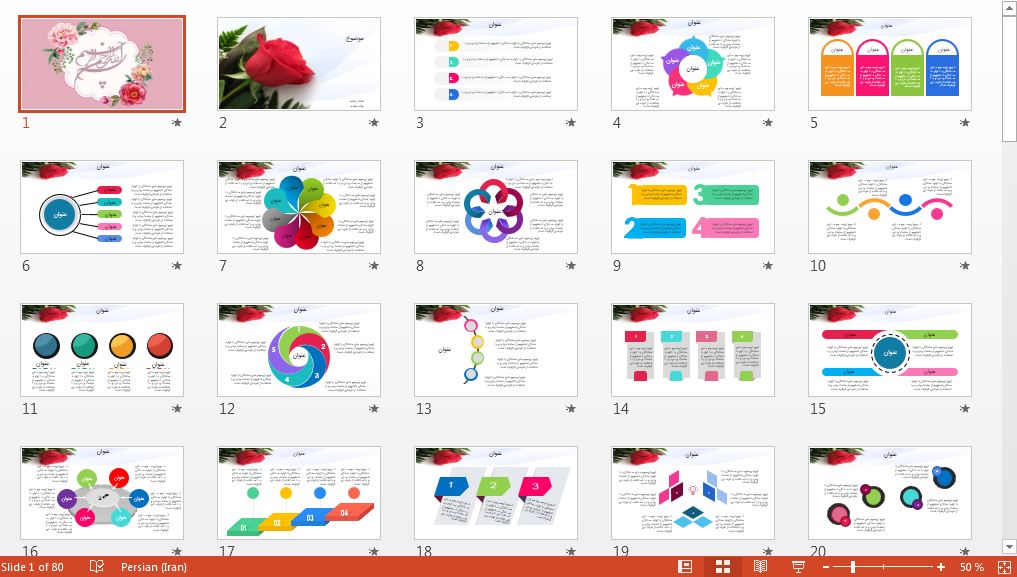The image size is (1017, 577).
Task: Fit slides to current window
Action: point(1004,567)
